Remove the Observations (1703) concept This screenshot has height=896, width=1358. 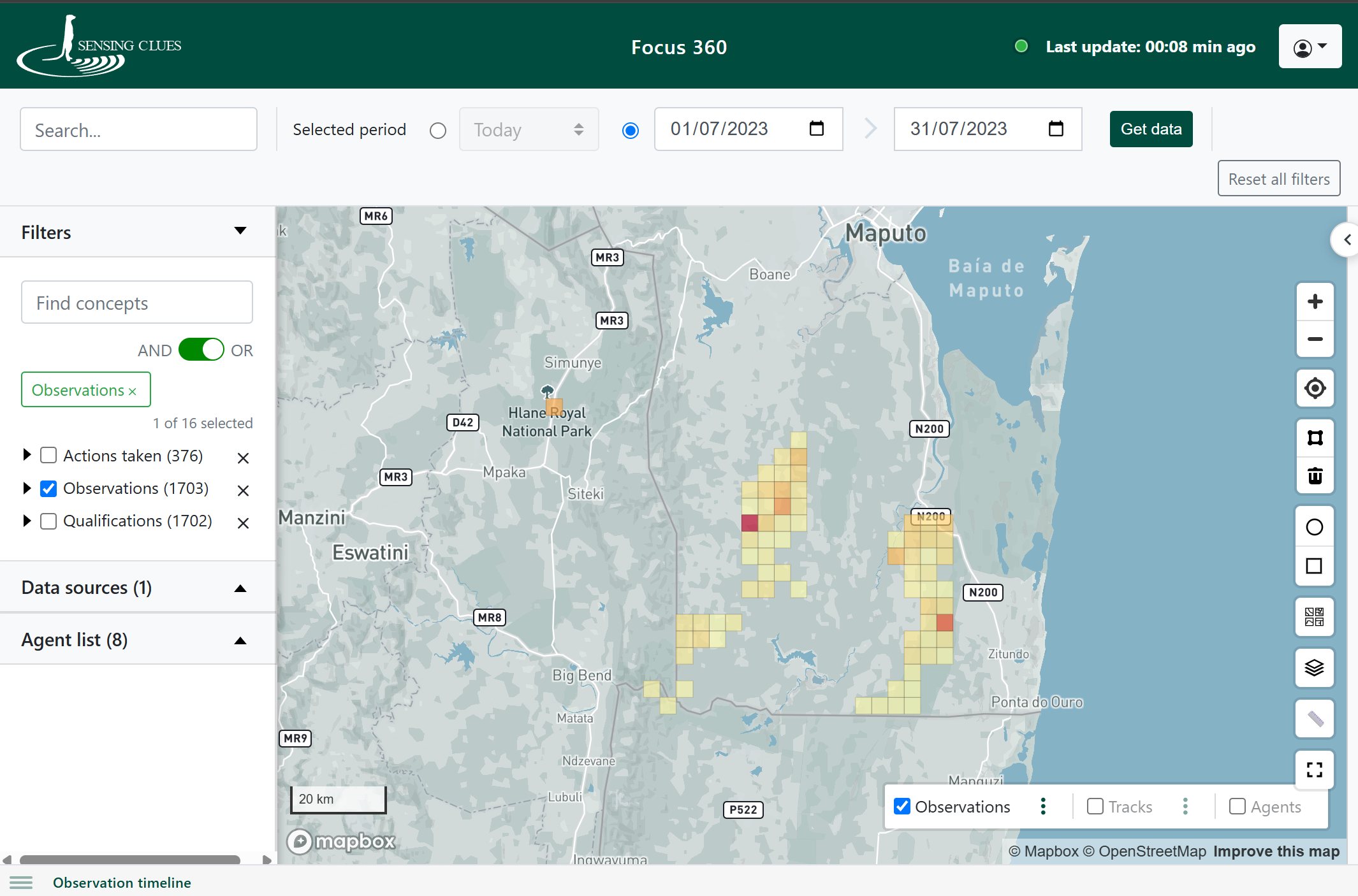243,490
